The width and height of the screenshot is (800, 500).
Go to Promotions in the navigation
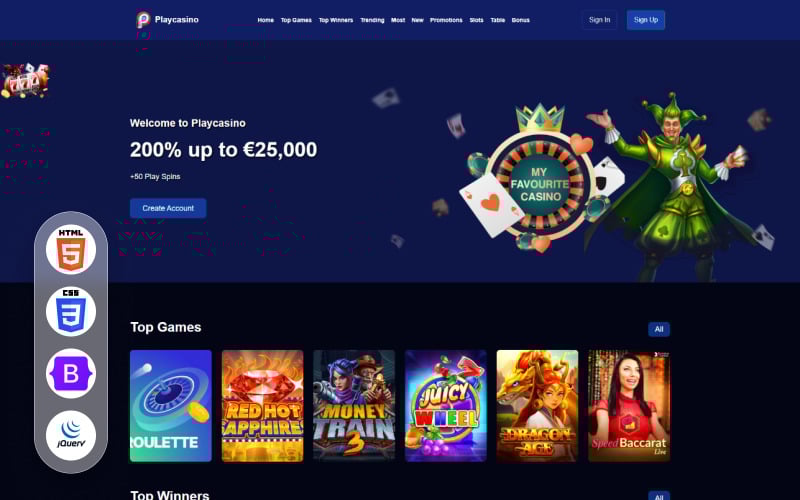(x=446, y=20)
